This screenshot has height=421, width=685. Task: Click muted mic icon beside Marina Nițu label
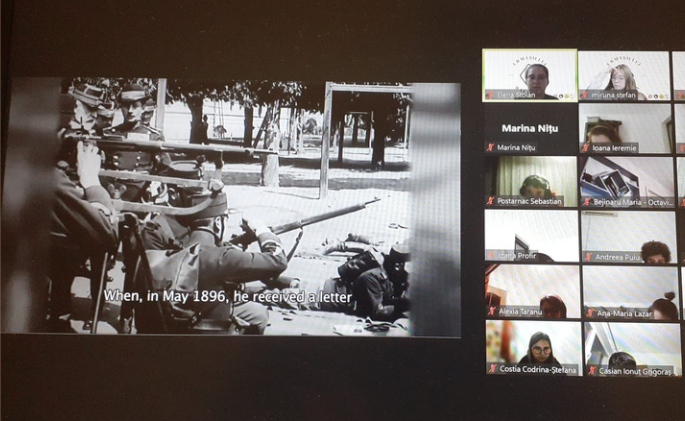pos(491,148)
